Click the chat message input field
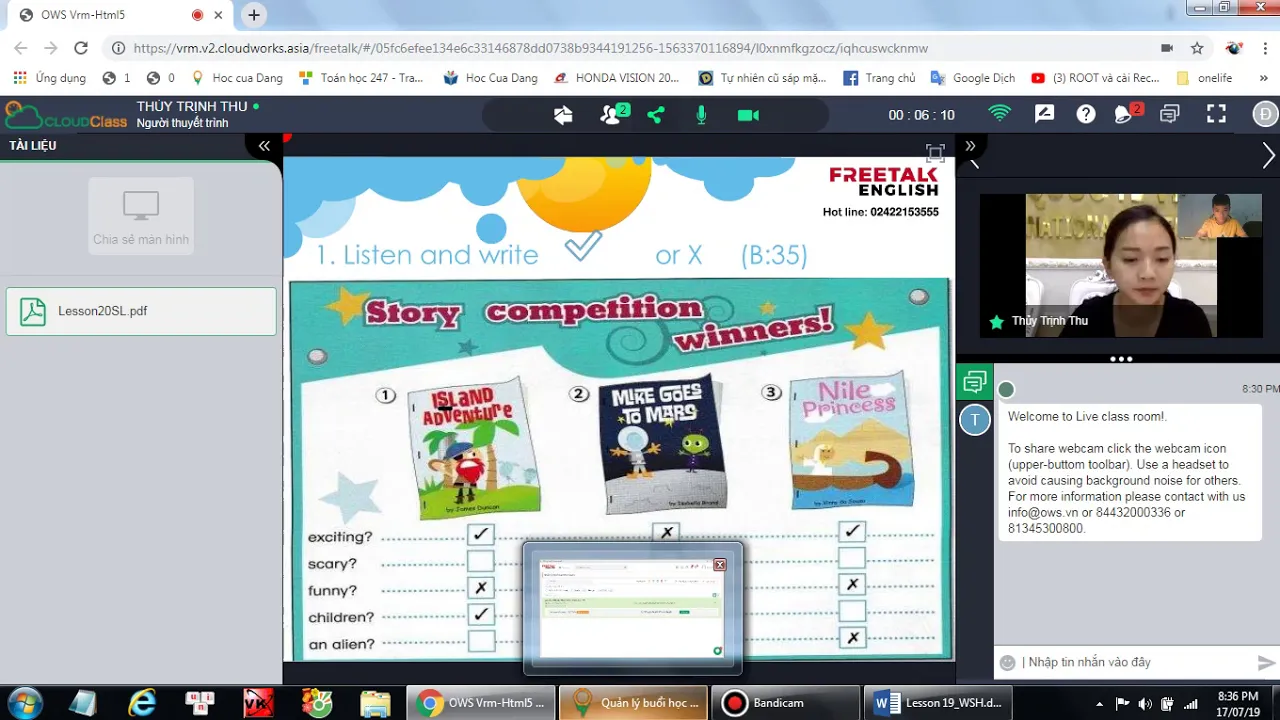 (x=1136, y=662)
